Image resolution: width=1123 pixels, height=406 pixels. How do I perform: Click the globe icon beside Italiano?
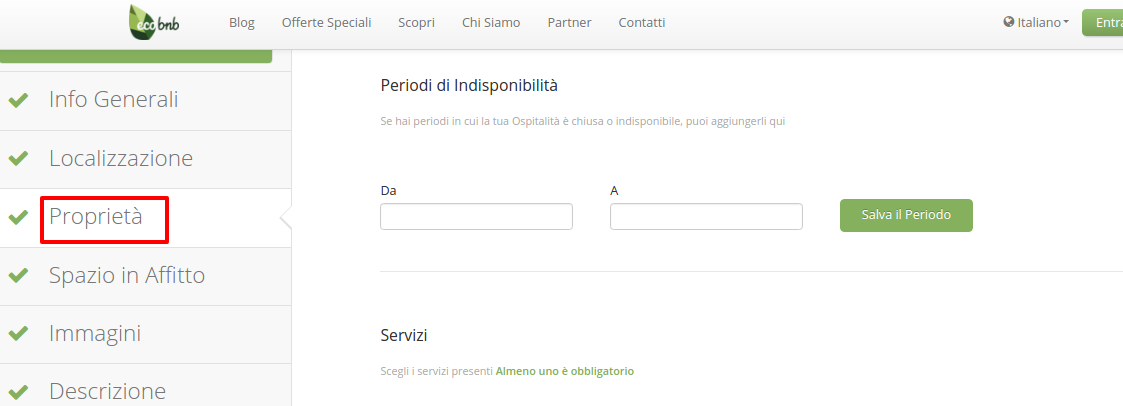[x=1009, y=22]
